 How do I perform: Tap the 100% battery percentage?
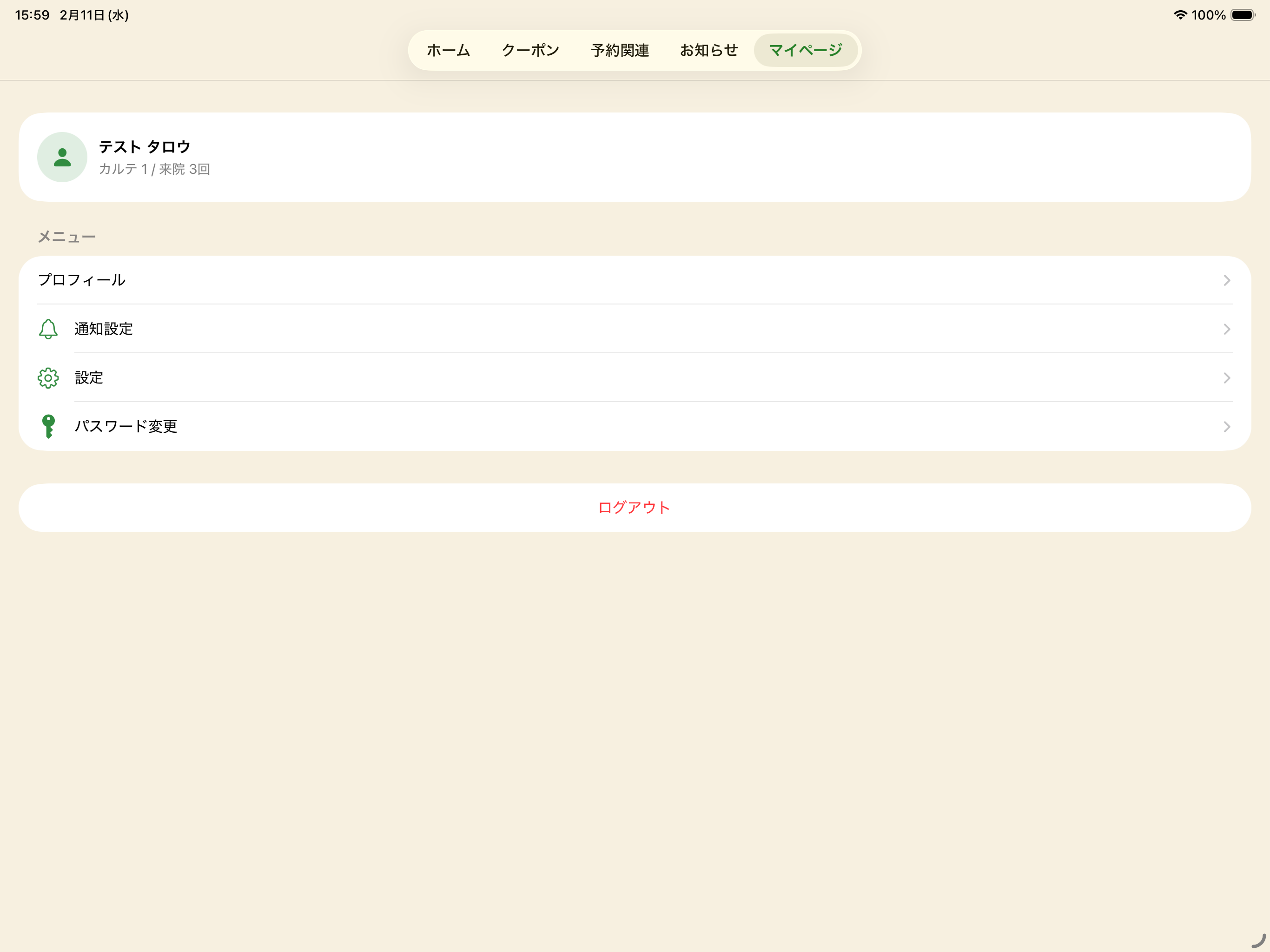coord(1209,15)
